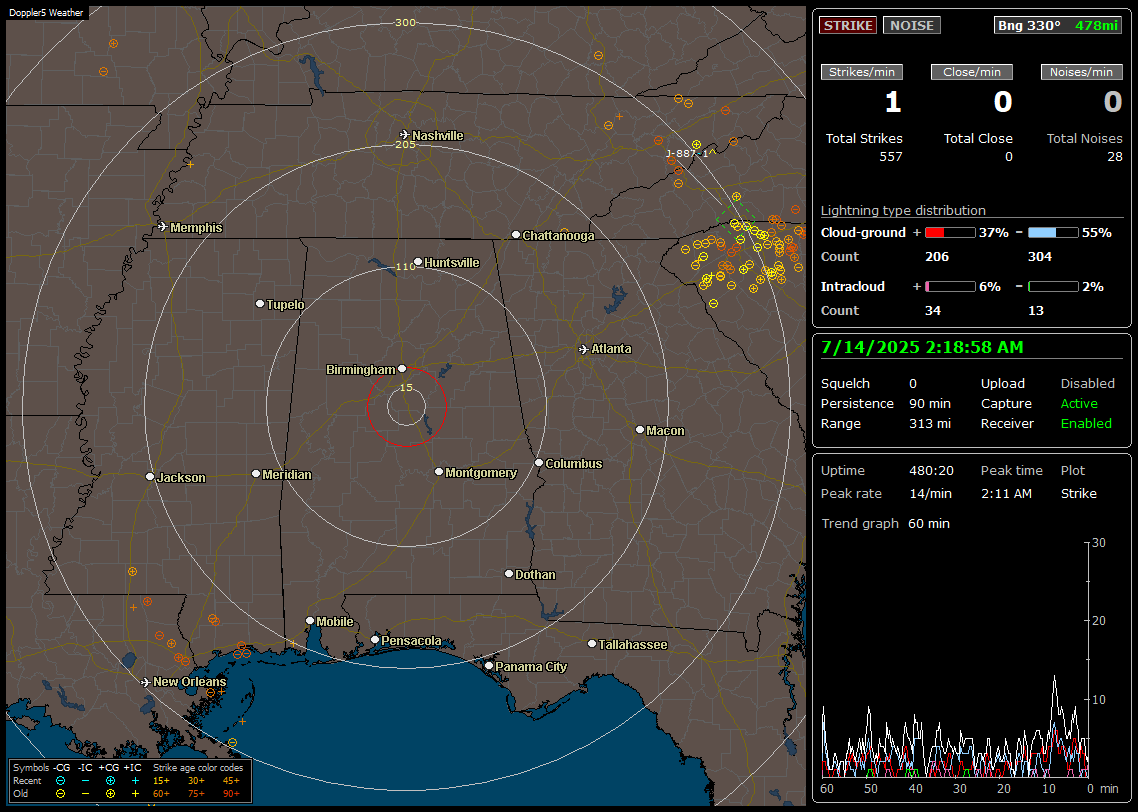
Task: Click the Jackson city dot marker
Action: click(x=150, y=477)
